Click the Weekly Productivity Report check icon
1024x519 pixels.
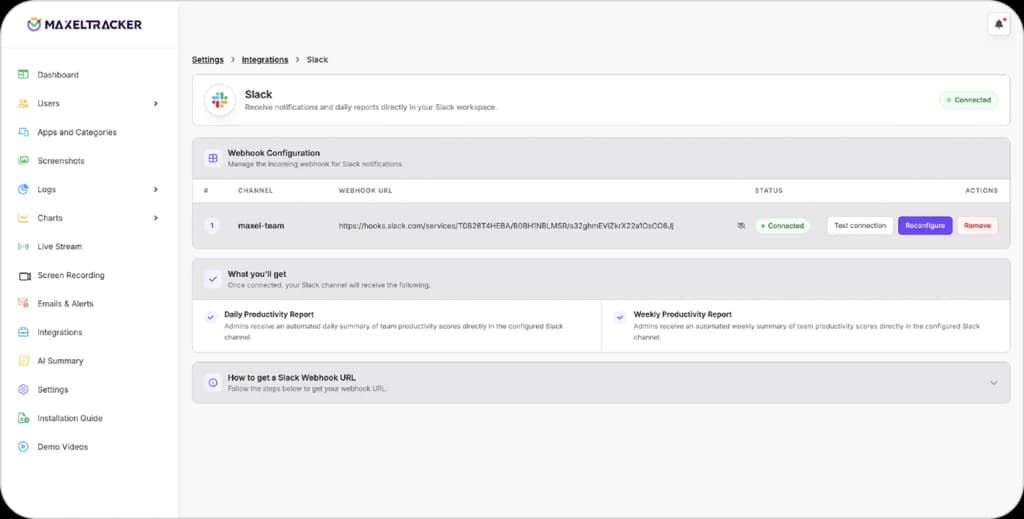[620, 317]
